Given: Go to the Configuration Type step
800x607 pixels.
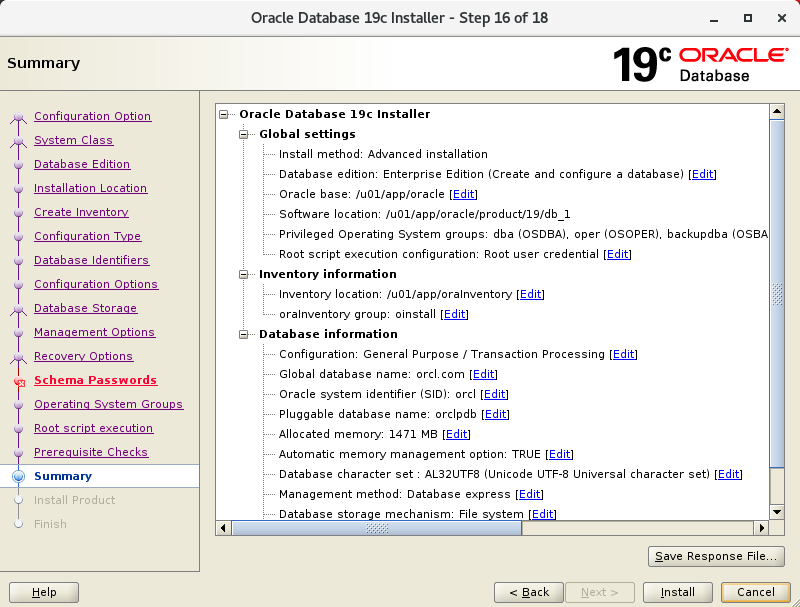Looking at the screenshot, I should pyautogui.click(x=87, y=236).
